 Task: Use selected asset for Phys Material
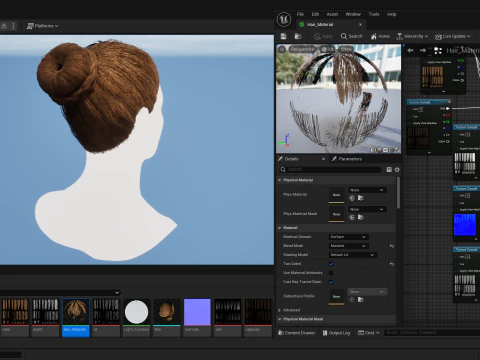point(352,198)
